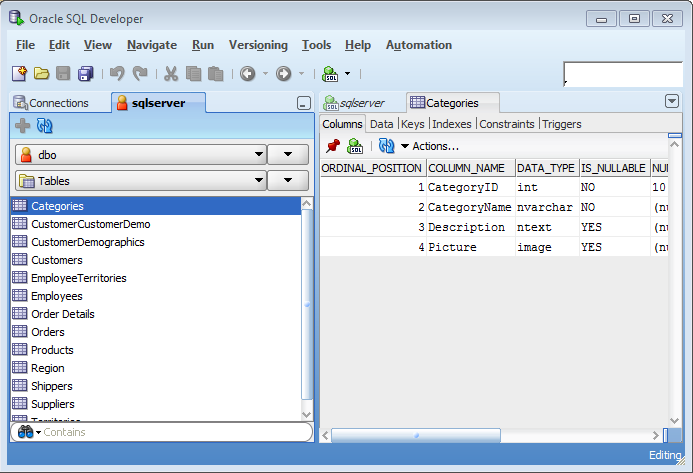
Task: Click the Save toolbar icon
Action: tap(63, 73)
